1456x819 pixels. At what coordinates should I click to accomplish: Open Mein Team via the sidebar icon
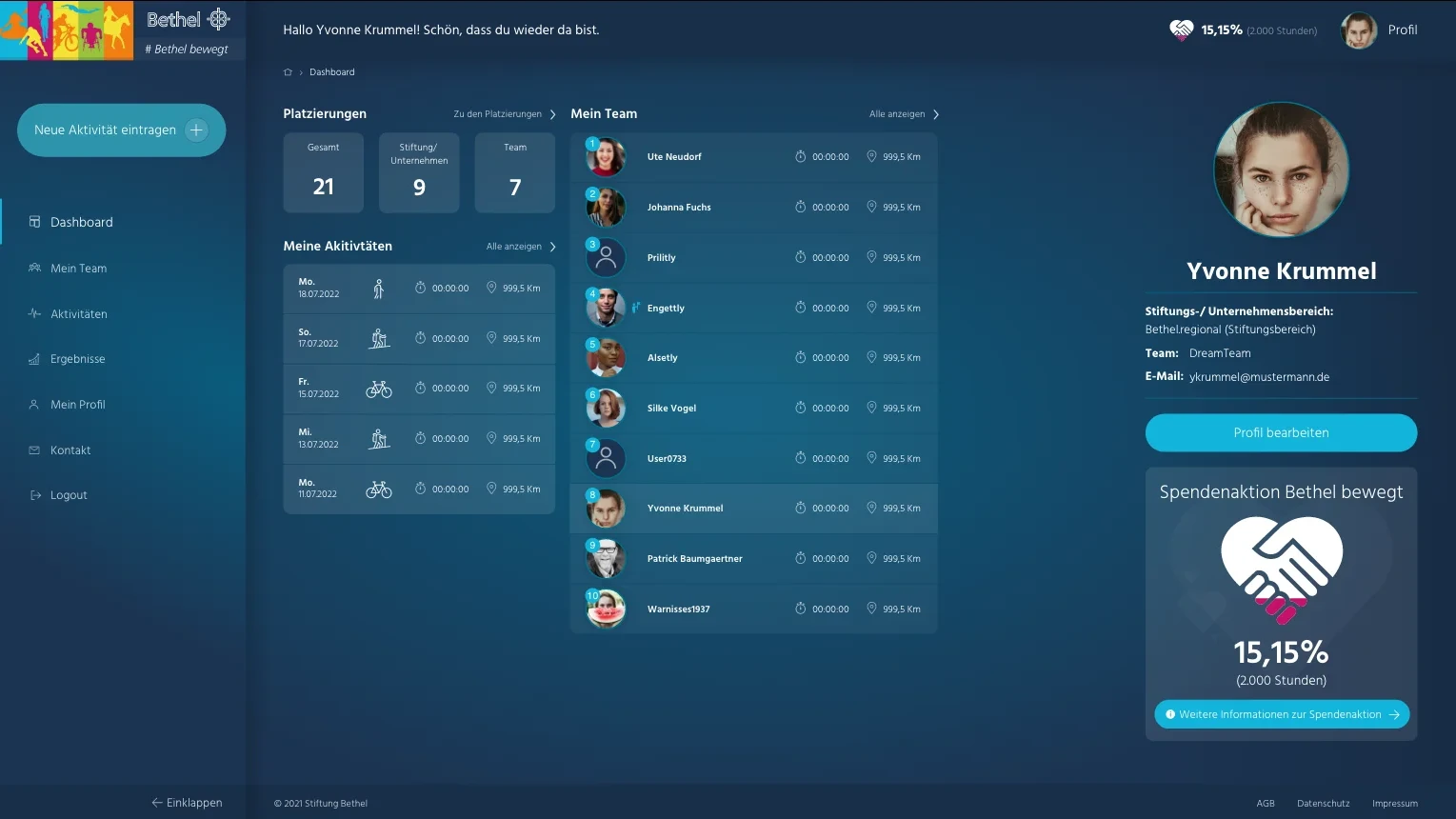pyautogui.click(x=33, y=268)
